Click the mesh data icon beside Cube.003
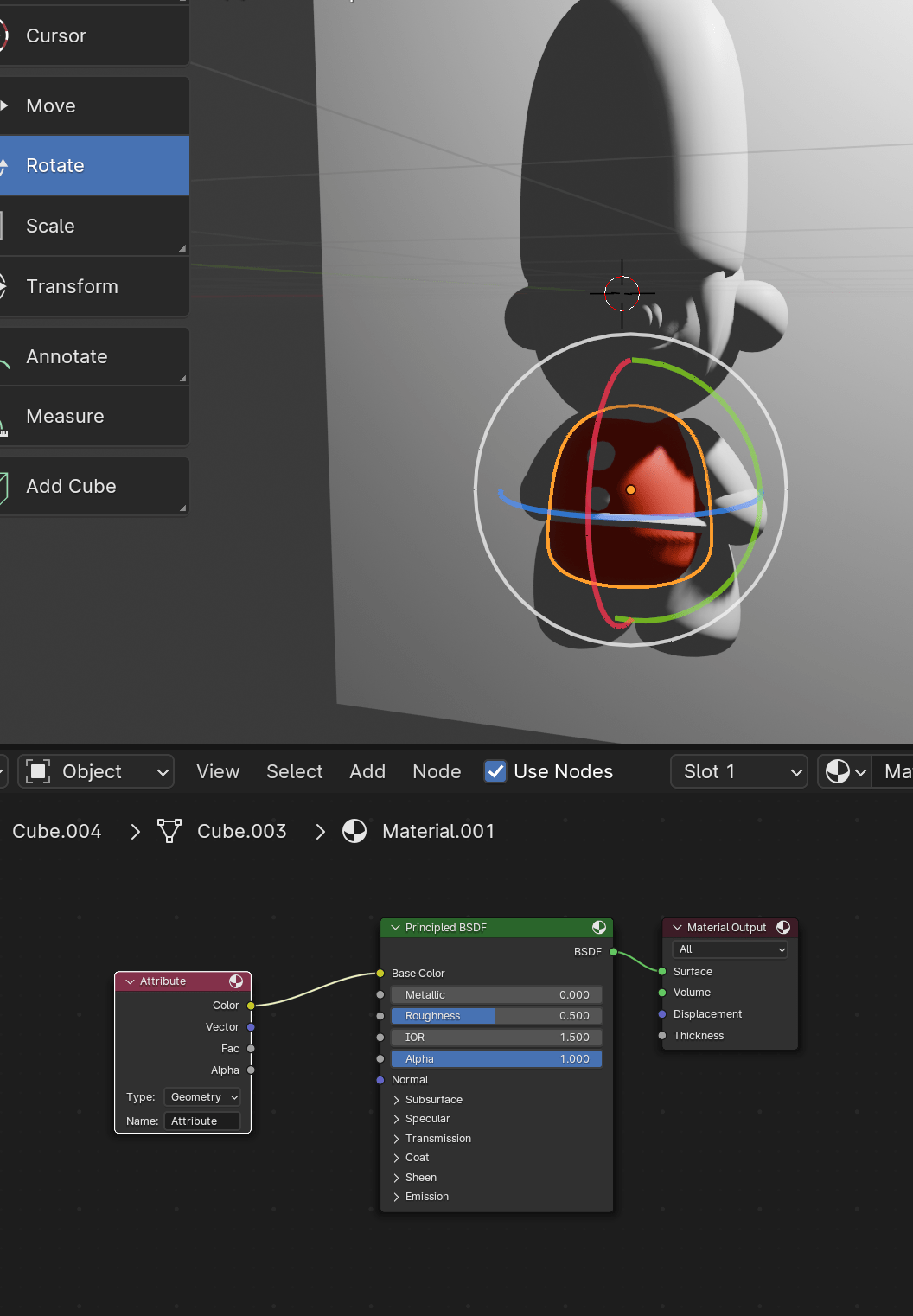Image resolution: width=913 pixels, height=1316 pixels. 169,831
